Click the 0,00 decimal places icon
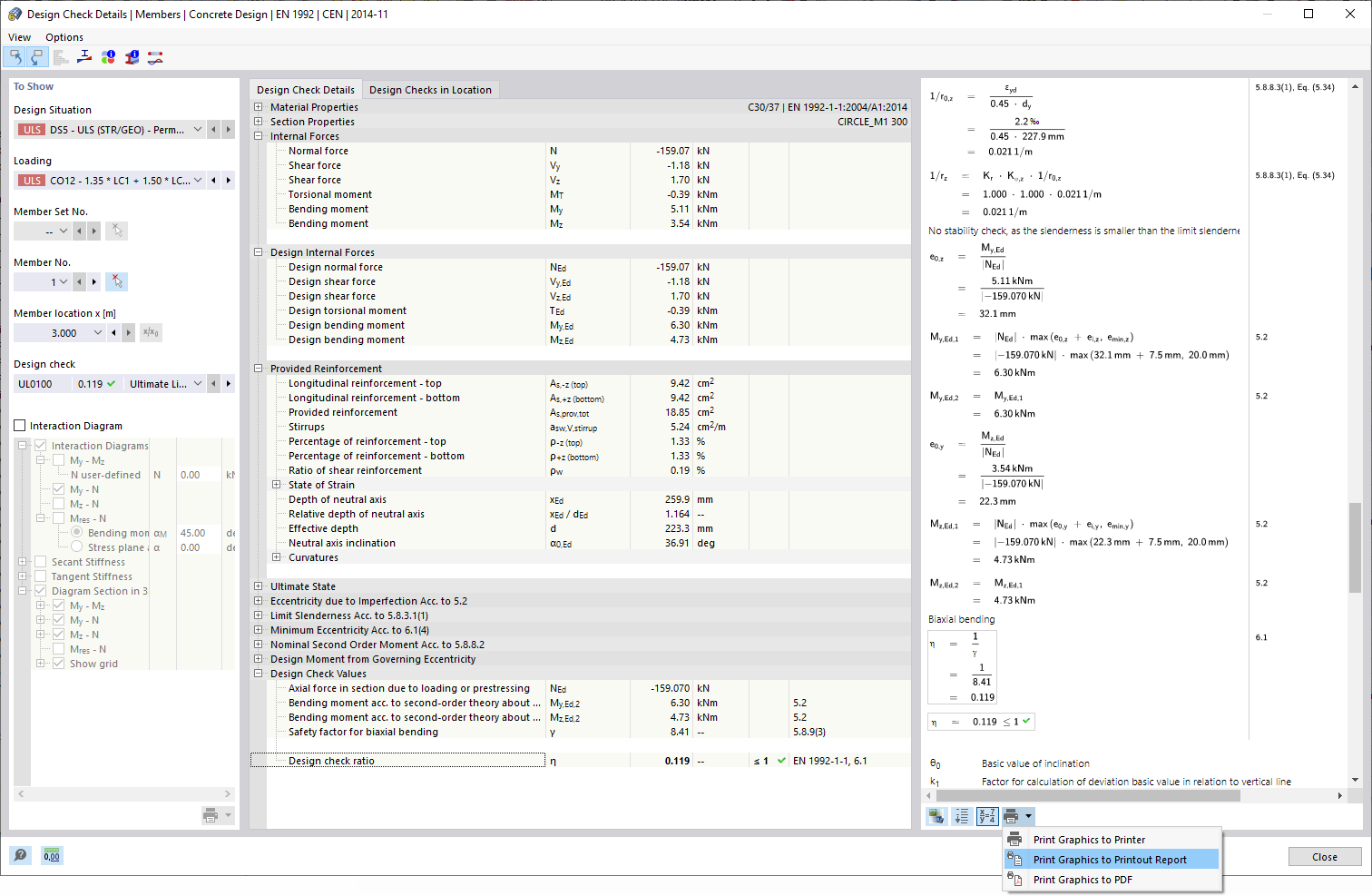The height and width of the screenshot is (896, 1372). click(52, 855)
